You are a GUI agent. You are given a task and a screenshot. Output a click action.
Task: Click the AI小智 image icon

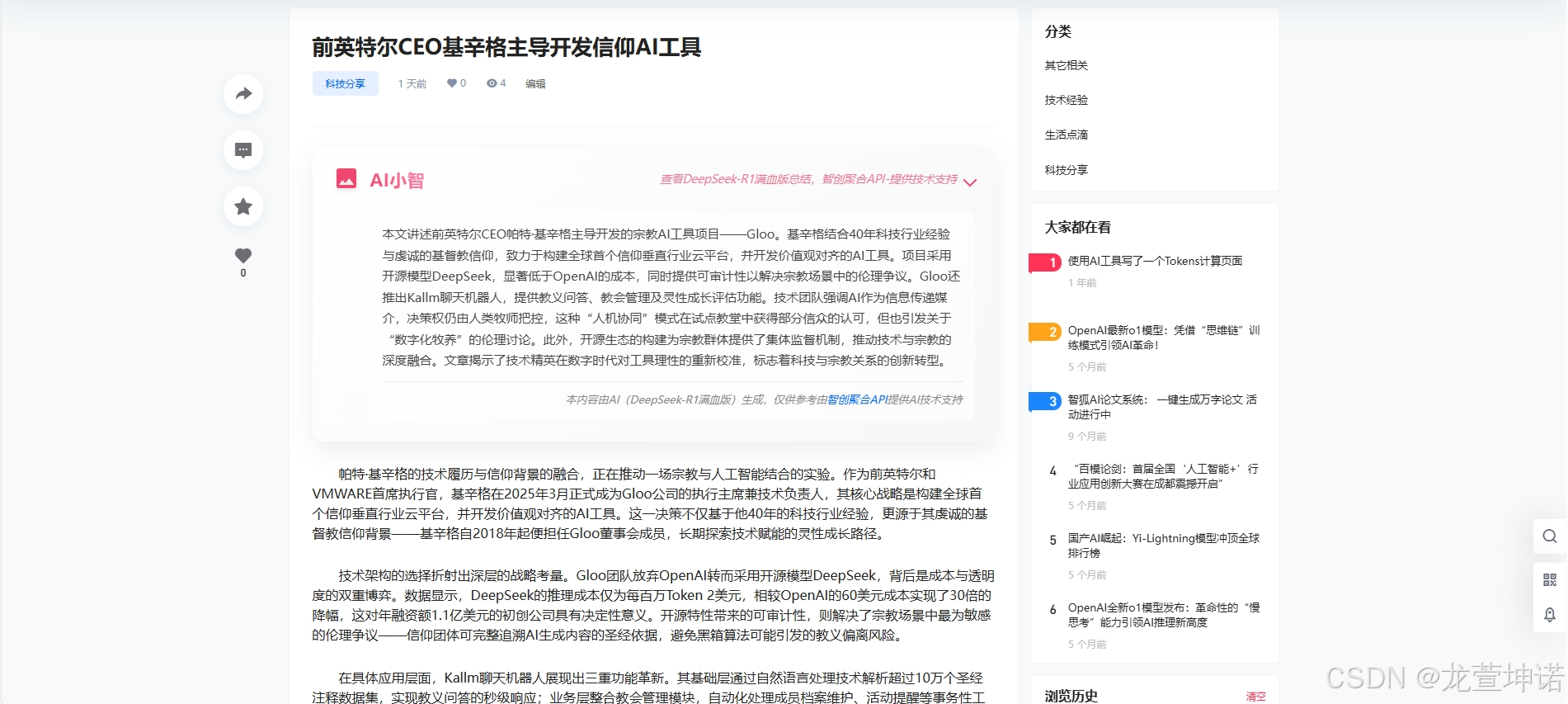point(346,178)
